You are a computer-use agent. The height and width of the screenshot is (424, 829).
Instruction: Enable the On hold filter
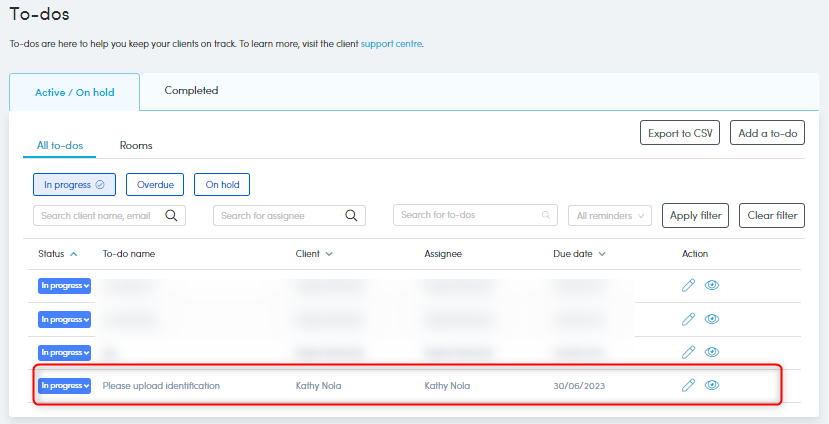[222, 185]
